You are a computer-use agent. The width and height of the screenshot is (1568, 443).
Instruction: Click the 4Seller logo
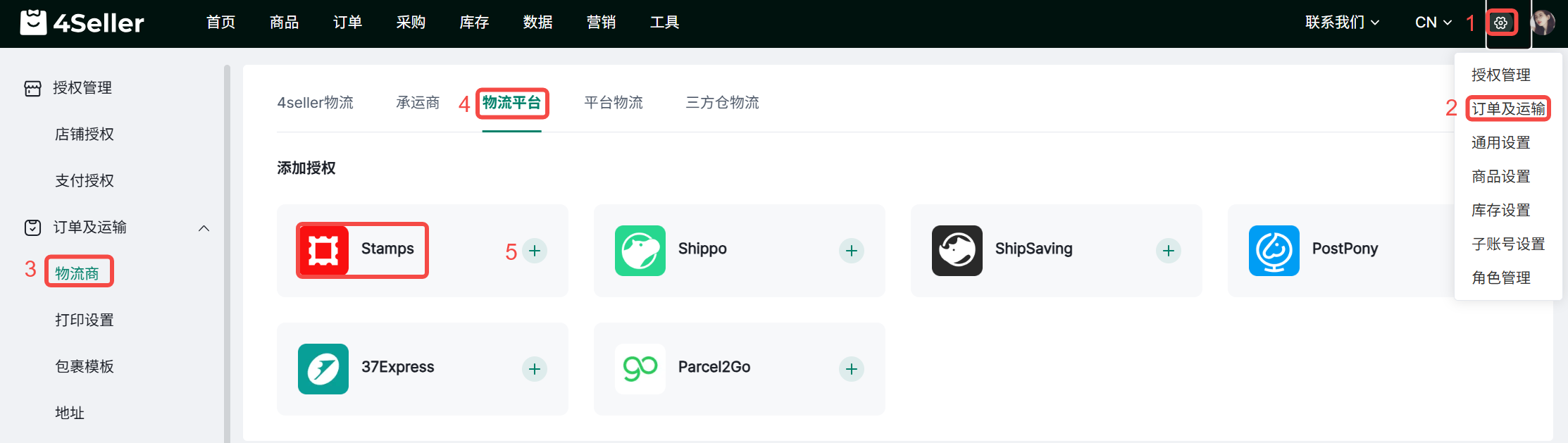(82, 23)
